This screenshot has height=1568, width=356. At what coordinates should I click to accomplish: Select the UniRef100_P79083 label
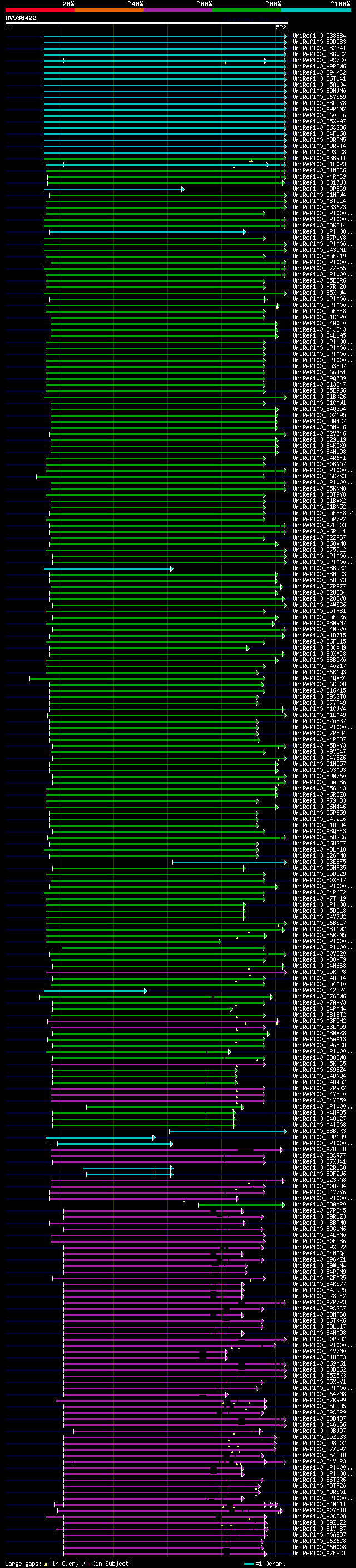(x=319, y=800)
